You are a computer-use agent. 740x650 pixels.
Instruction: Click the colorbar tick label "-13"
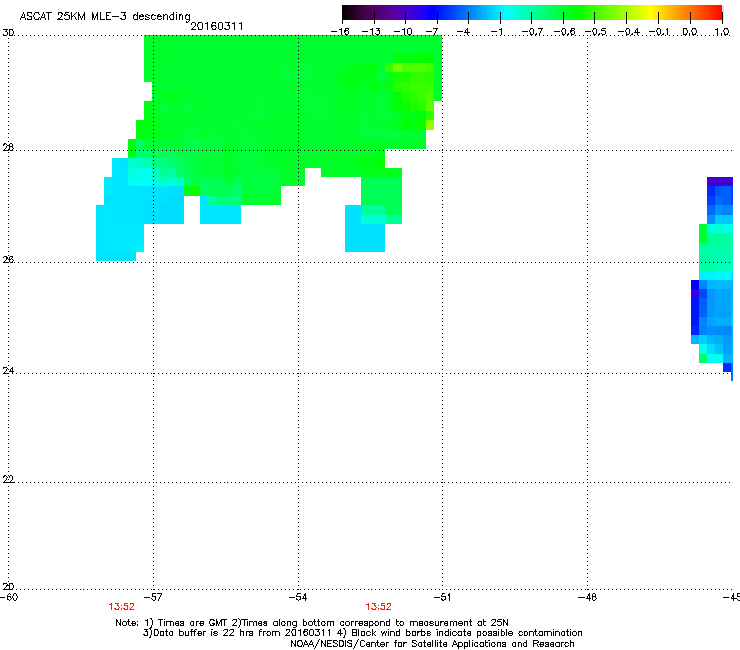click(371, 32)
